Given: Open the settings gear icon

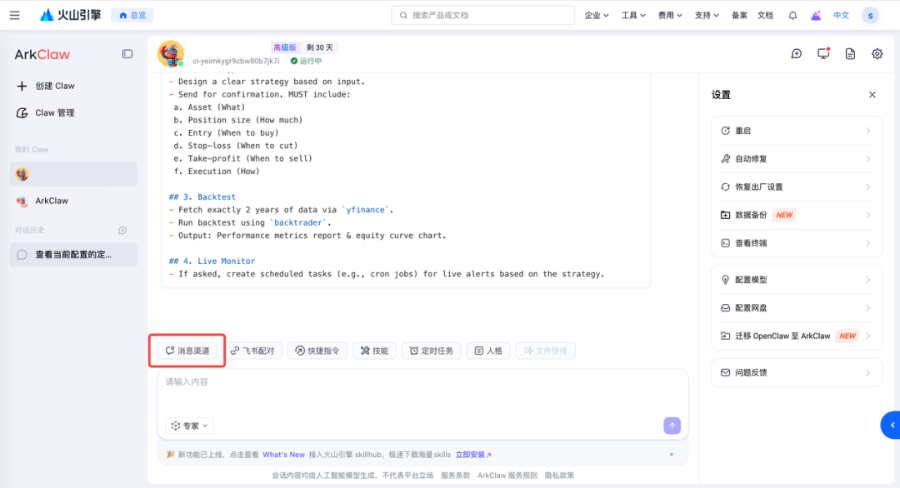Looking at the screenshot, I should tap(877, 54).
